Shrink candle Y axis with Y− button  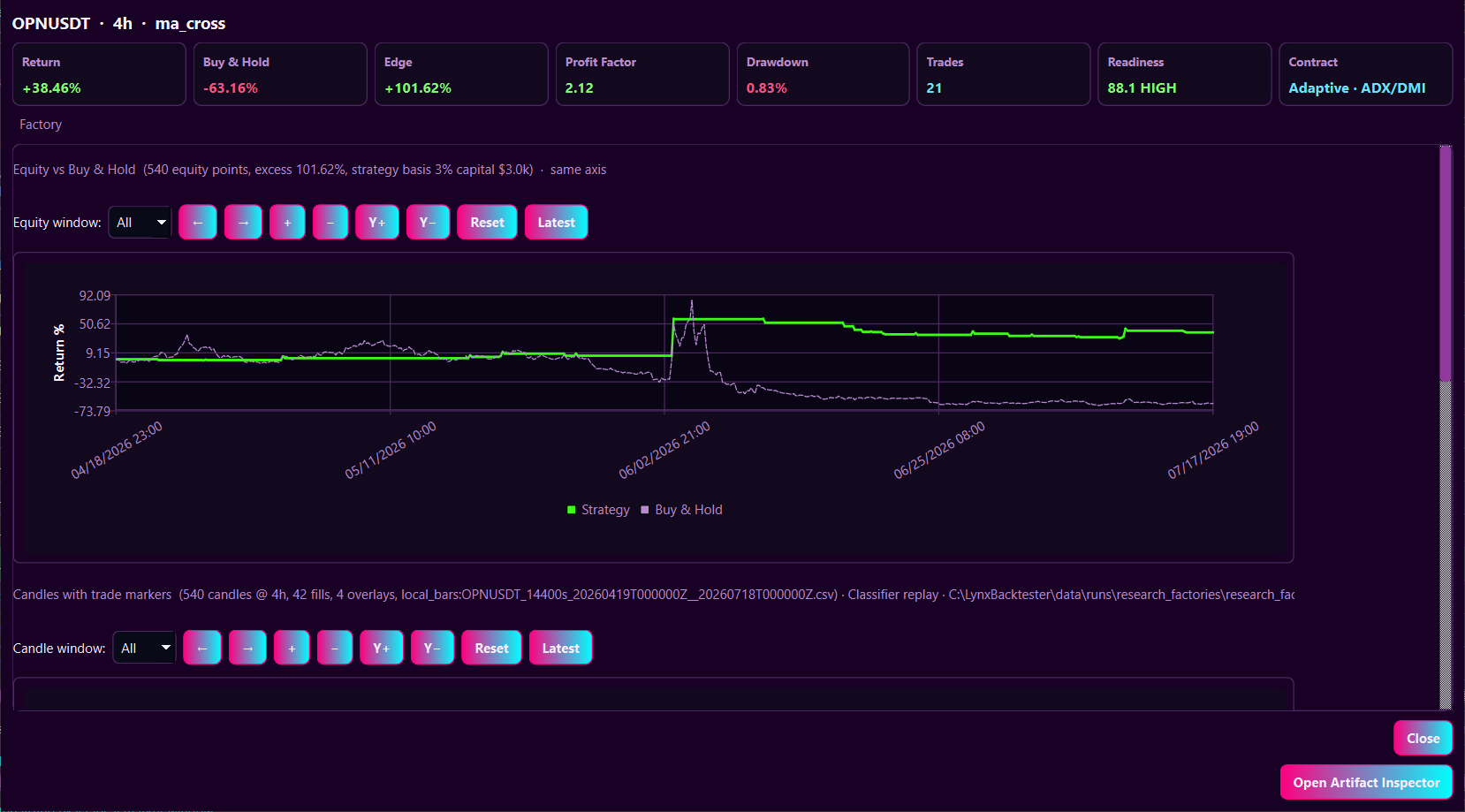click(x=432, y=649)
